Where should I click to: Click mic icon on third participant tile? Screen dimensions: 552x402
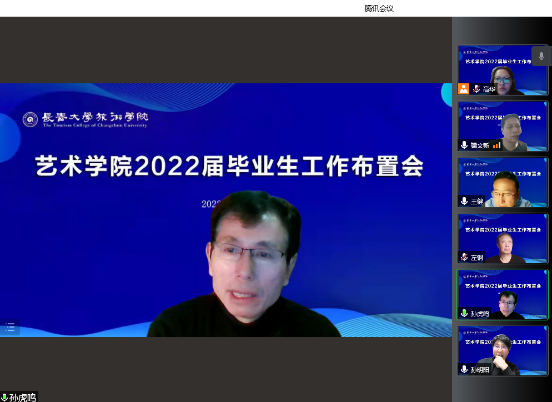464,201
